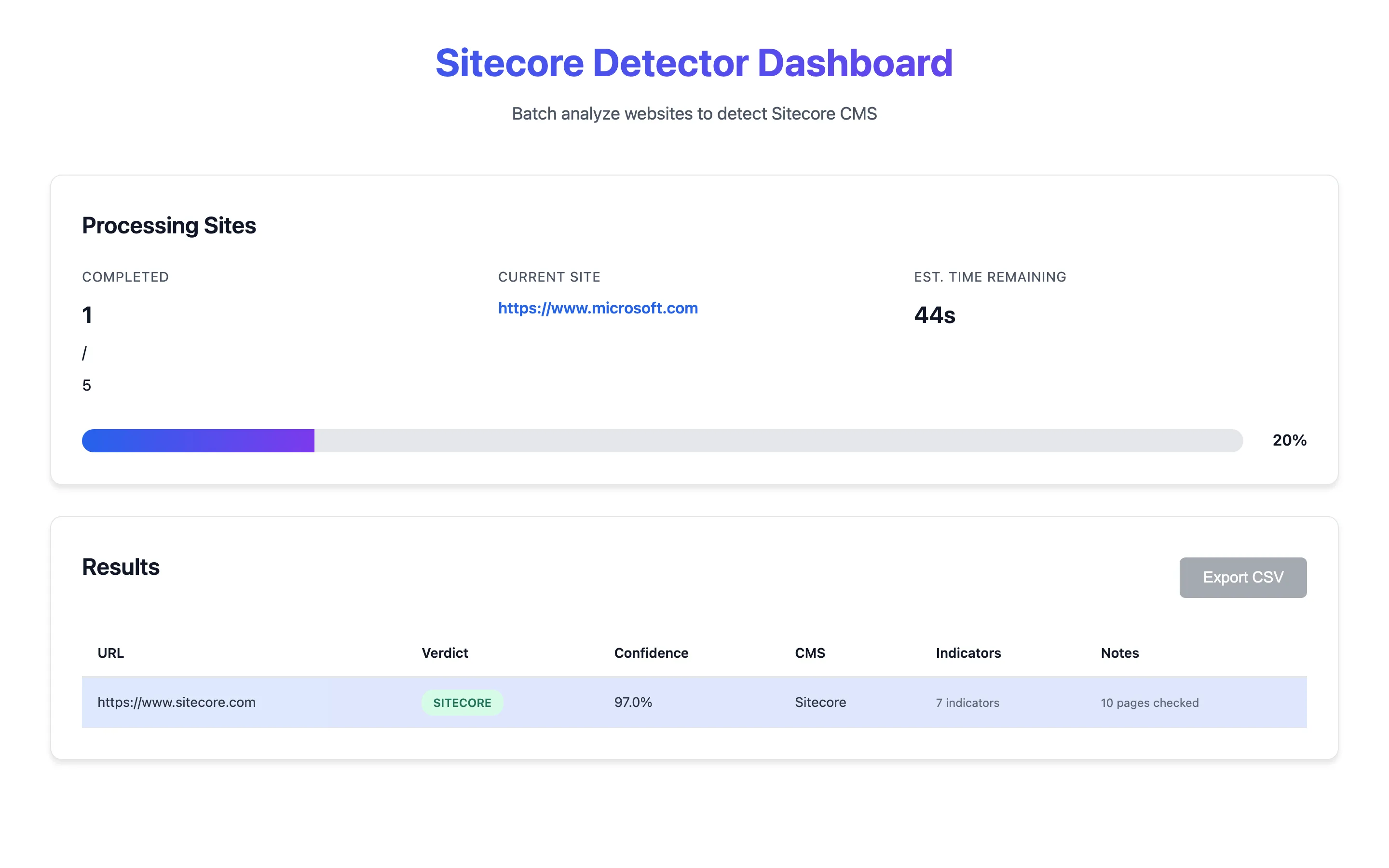1389x868 pixels.
Task: Click the Processing Sites heading
Action: point(169,226)
